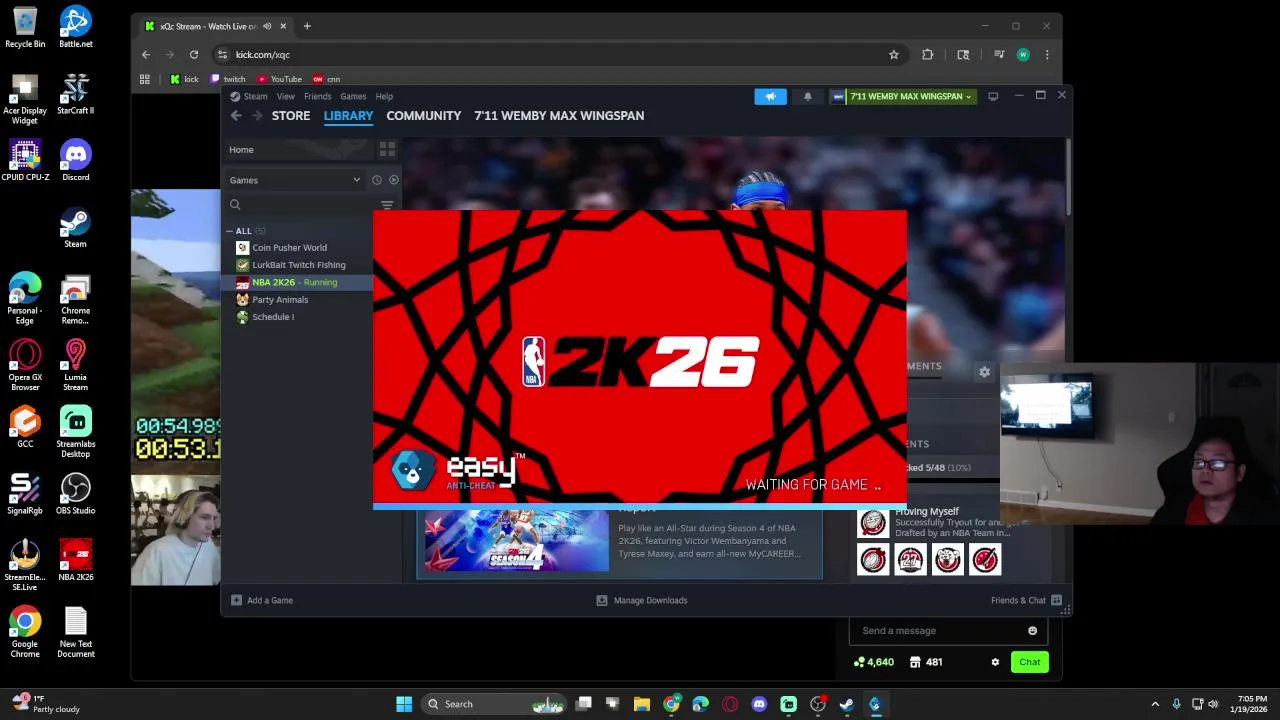Open the View menu in Steam
This screenshot has height=720, width=1280.
[x=286, y=96]
